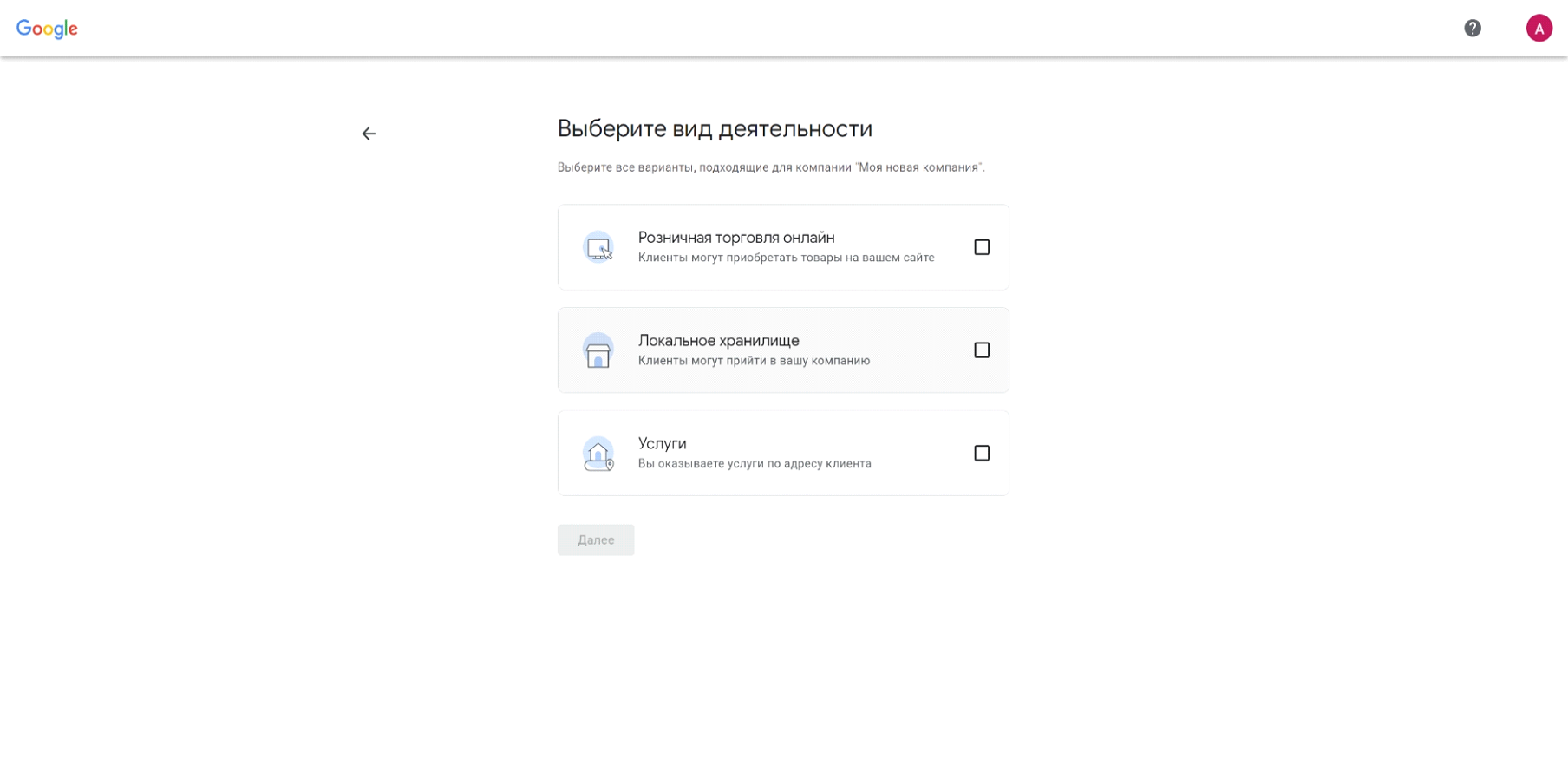Click the online retail monitor icon
Screen dimensions: 1568x758
click(598, 247)
